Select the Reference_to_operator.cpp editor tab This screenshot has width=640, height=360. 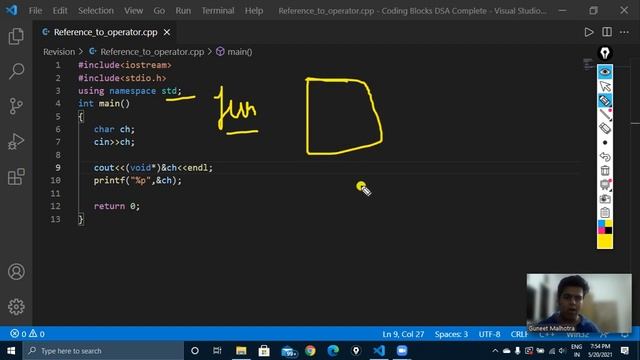pos(105,32)
